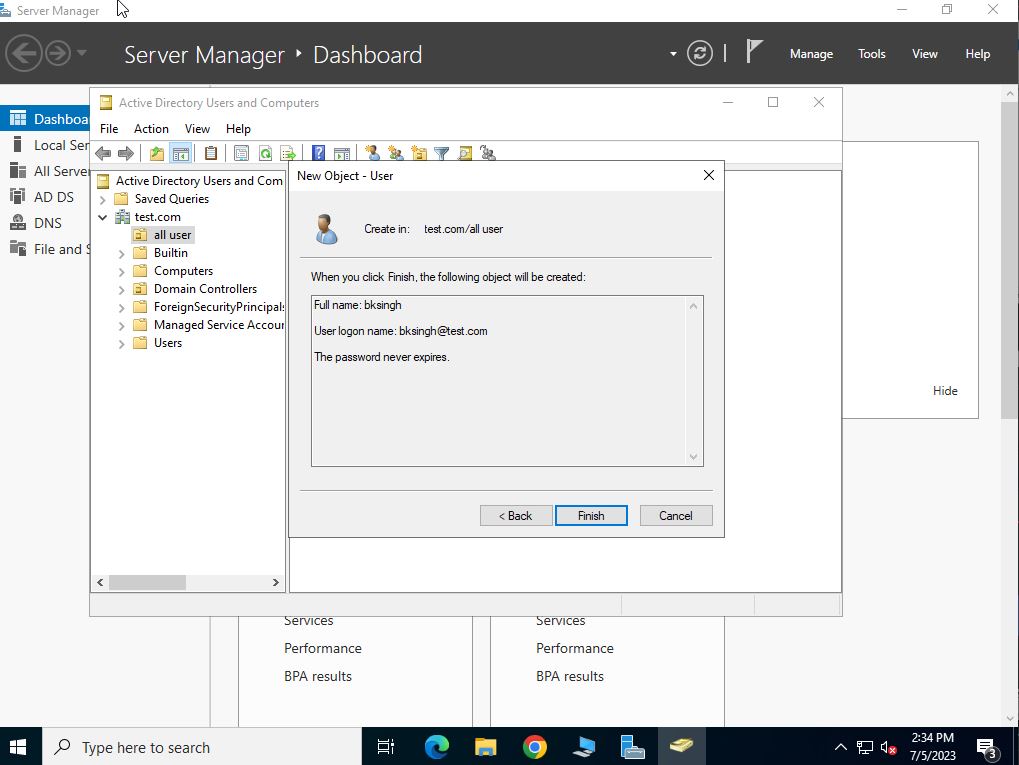Image resolution: width=1019 pixels, height=765 pixels.
Task: Click the ADUC toolbar Forward arrow
Action: pyautogui.click(x=125, y=153)
